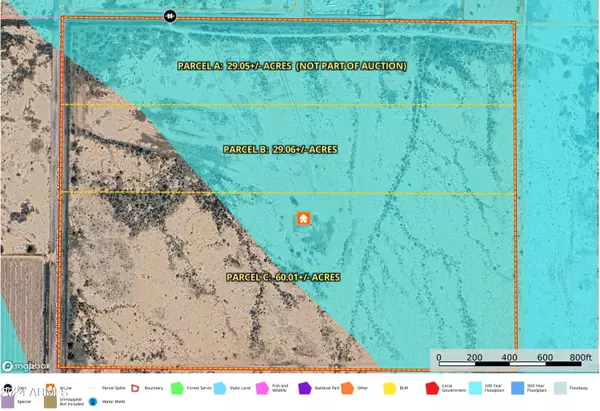The height and width of the screenshot is (411, 600).
Task: Click the Boundary legend icon
Action: pos(134,386)
